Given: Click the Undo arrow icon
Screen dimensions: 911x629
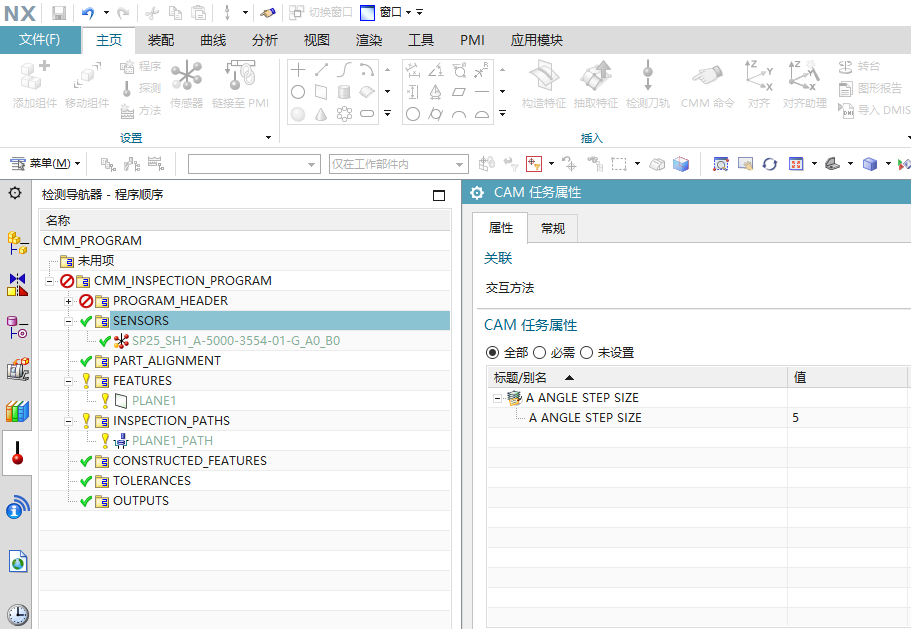Looking at the screenshot, I should pos(88,12).
